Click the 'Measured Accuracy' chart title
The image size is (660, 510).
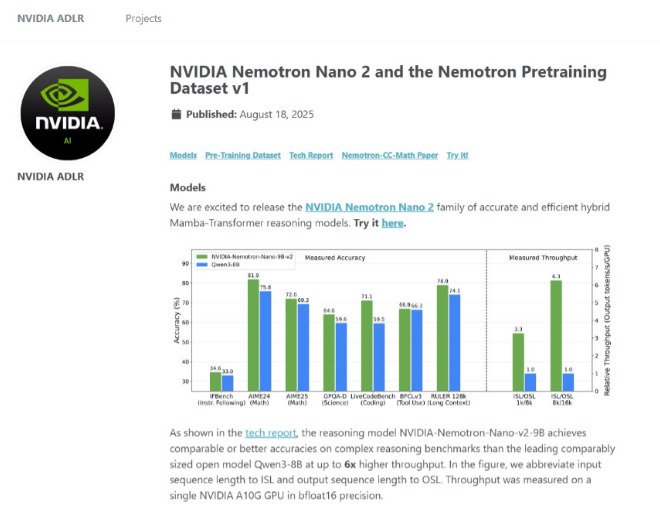click(x=335, y=258)
